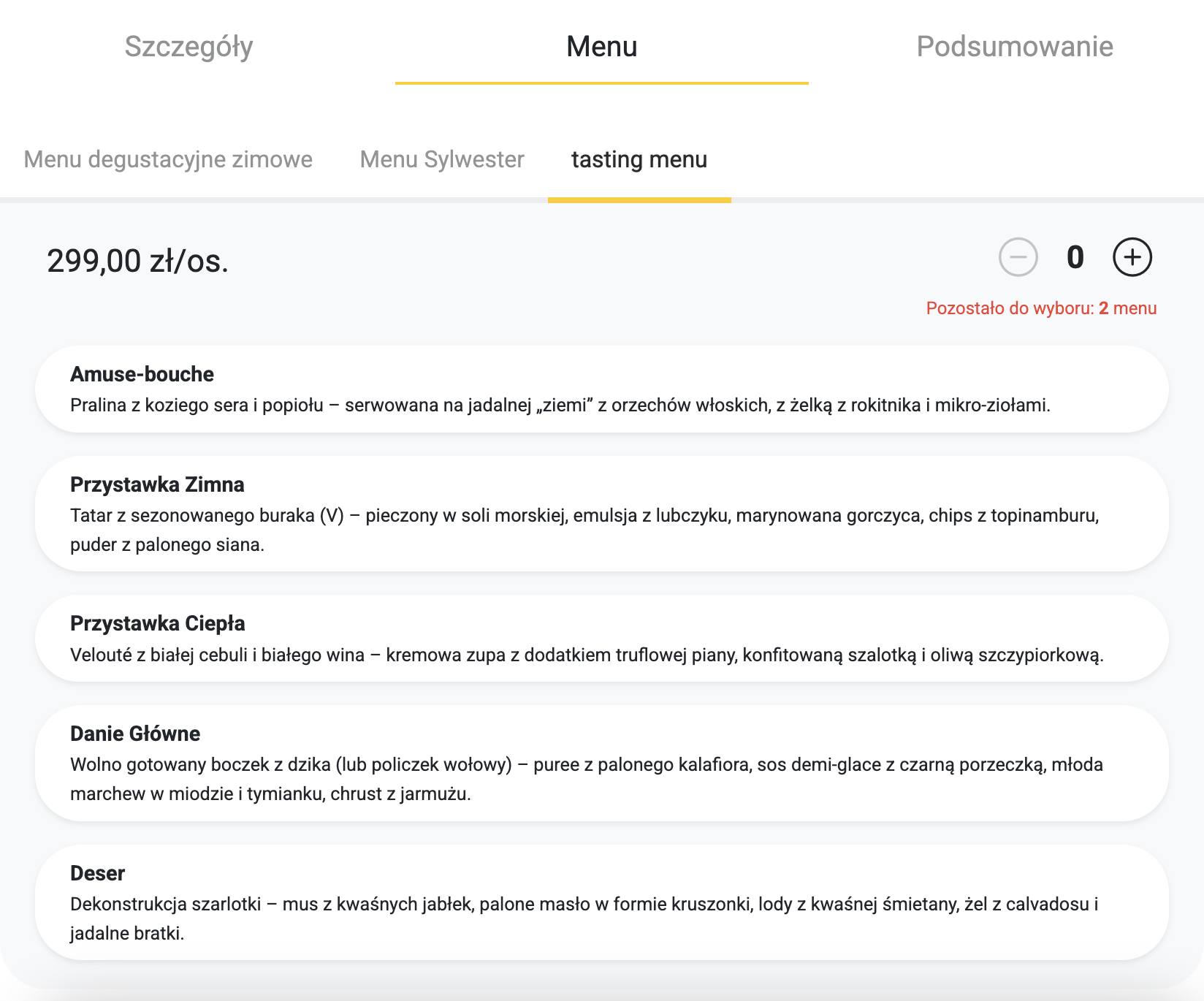Increase tasting menu quantity with plus icon
Screen dimensions: 1204x1001
pos(1132,257)
